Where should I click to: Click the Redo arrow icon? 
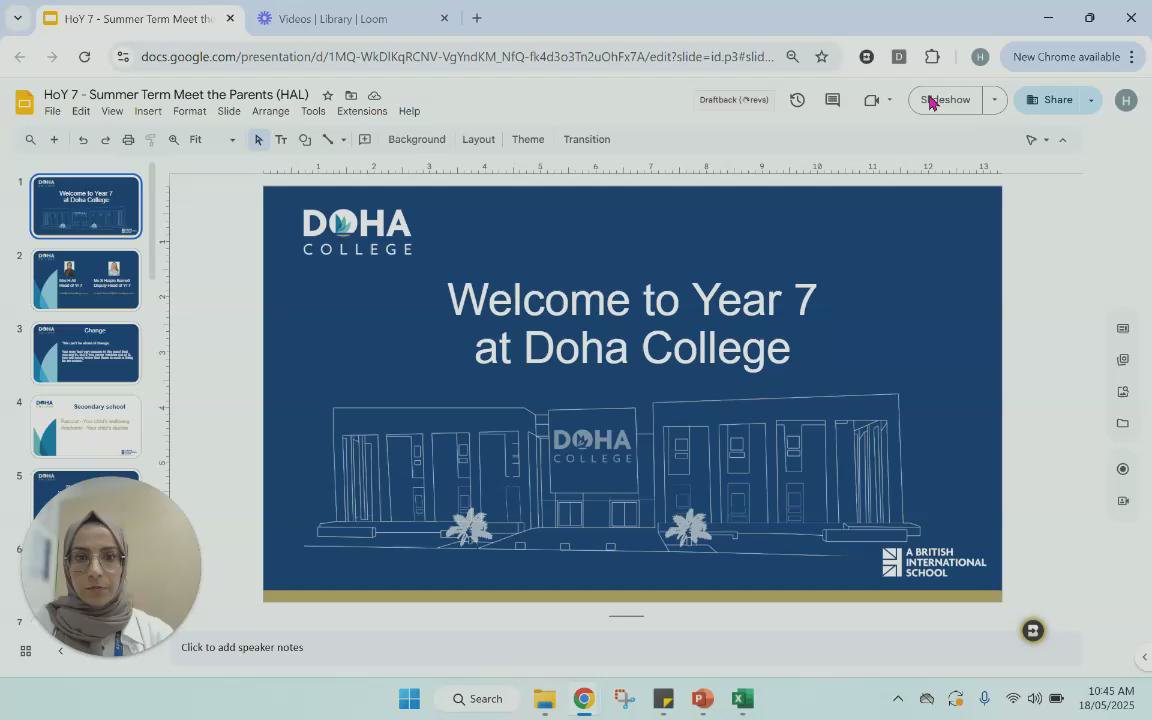pos(105,140)
